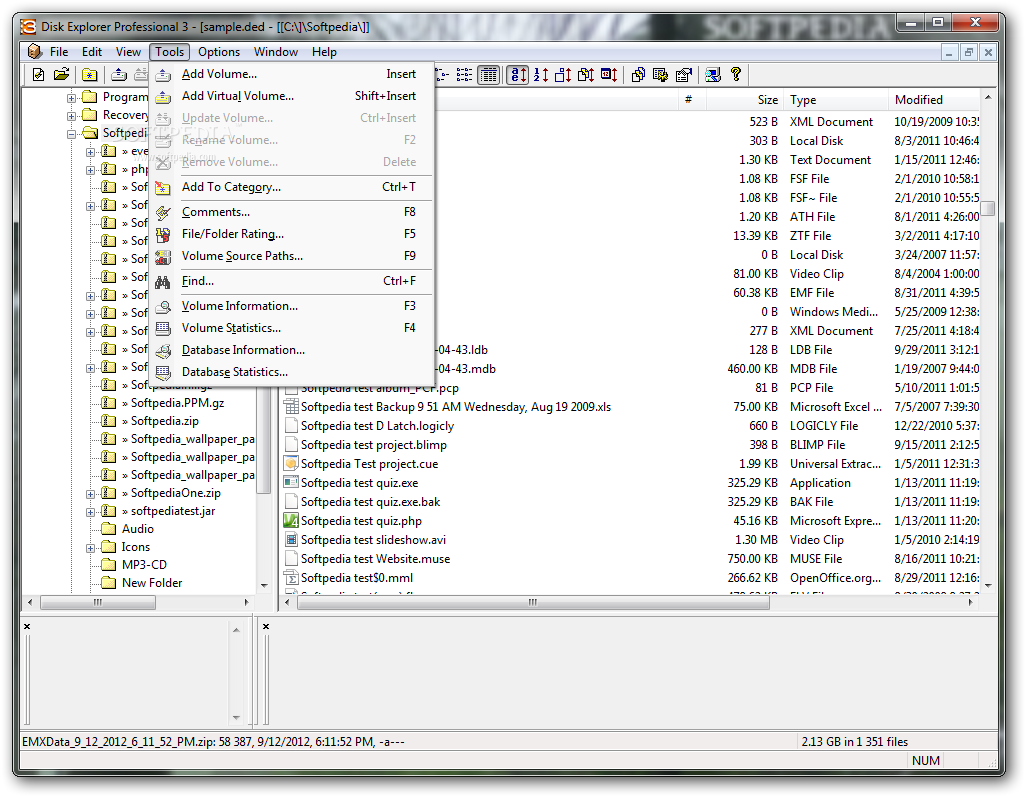Viewport: 1026px width, 797px height.
Task: Select Softpedia.zip volume in the tree
Action: tap(164, 421)
